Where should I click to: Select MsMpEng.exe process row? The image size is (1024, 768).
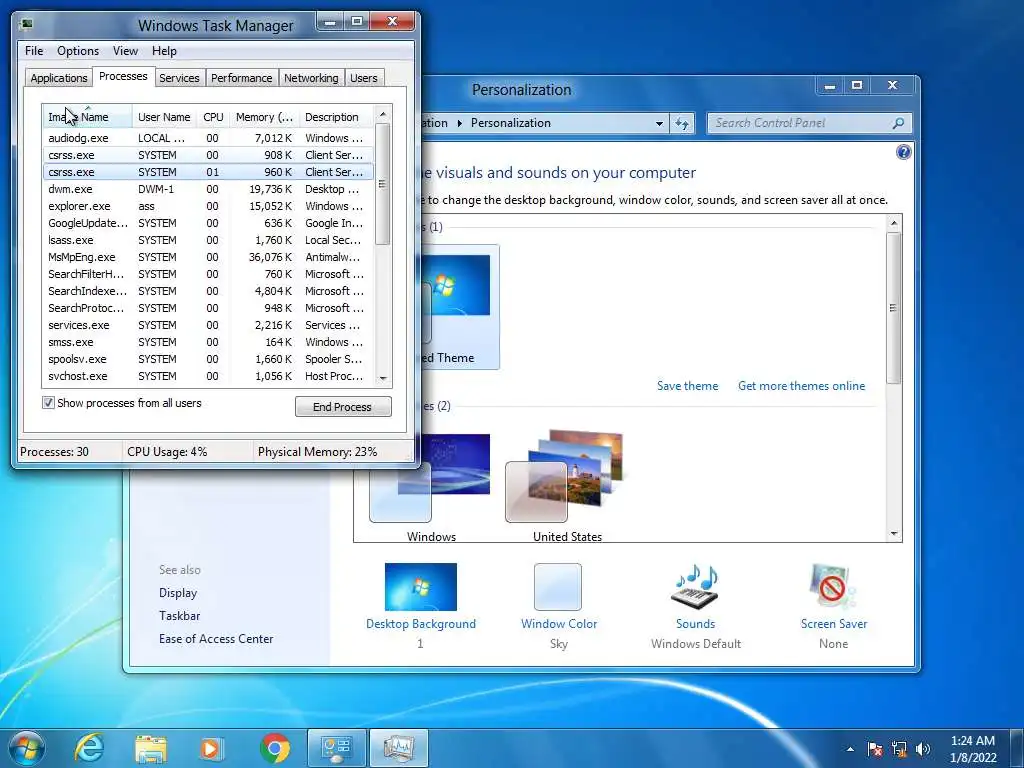(208, 257)
